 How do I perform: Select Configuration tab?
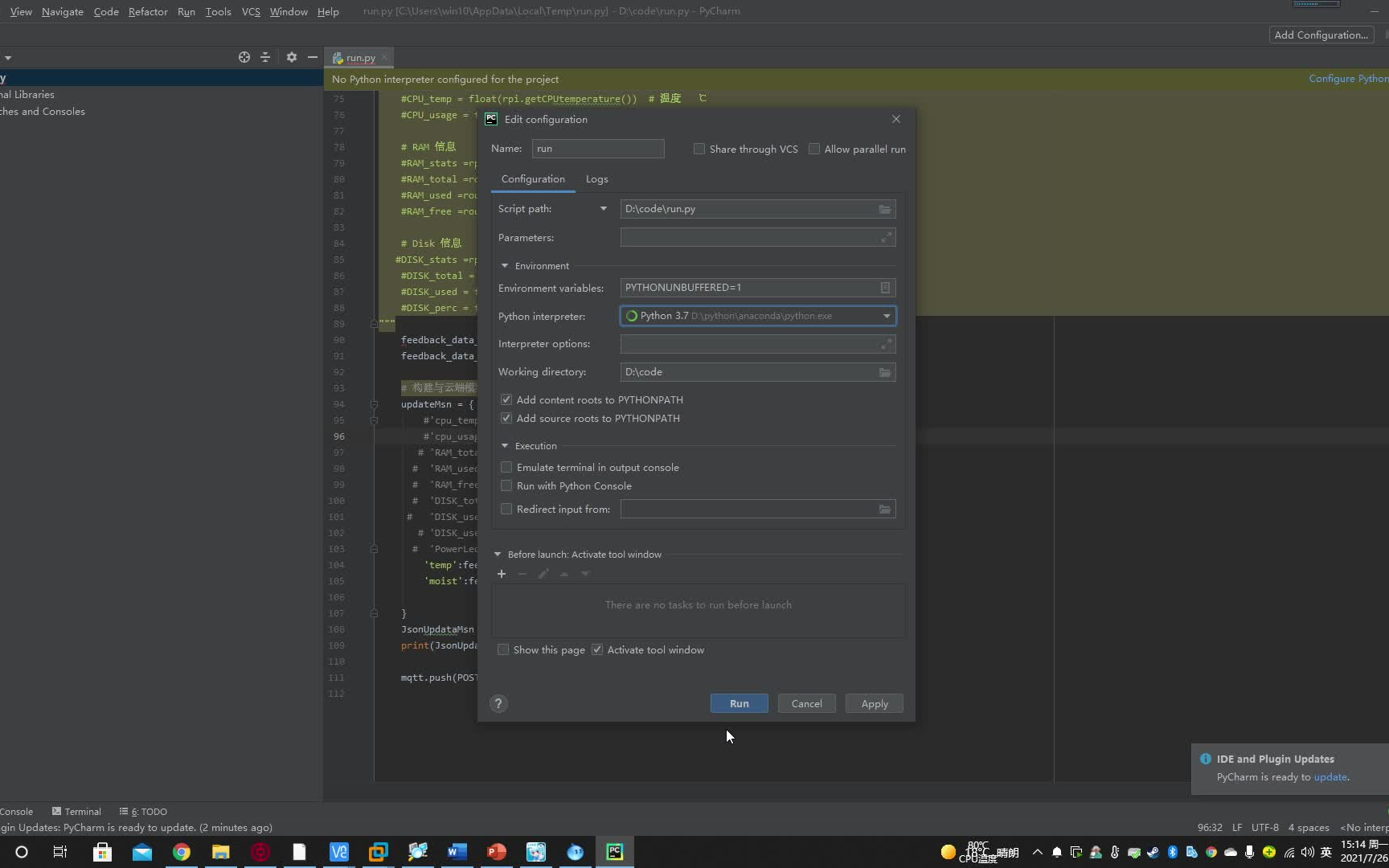(533, 179)
